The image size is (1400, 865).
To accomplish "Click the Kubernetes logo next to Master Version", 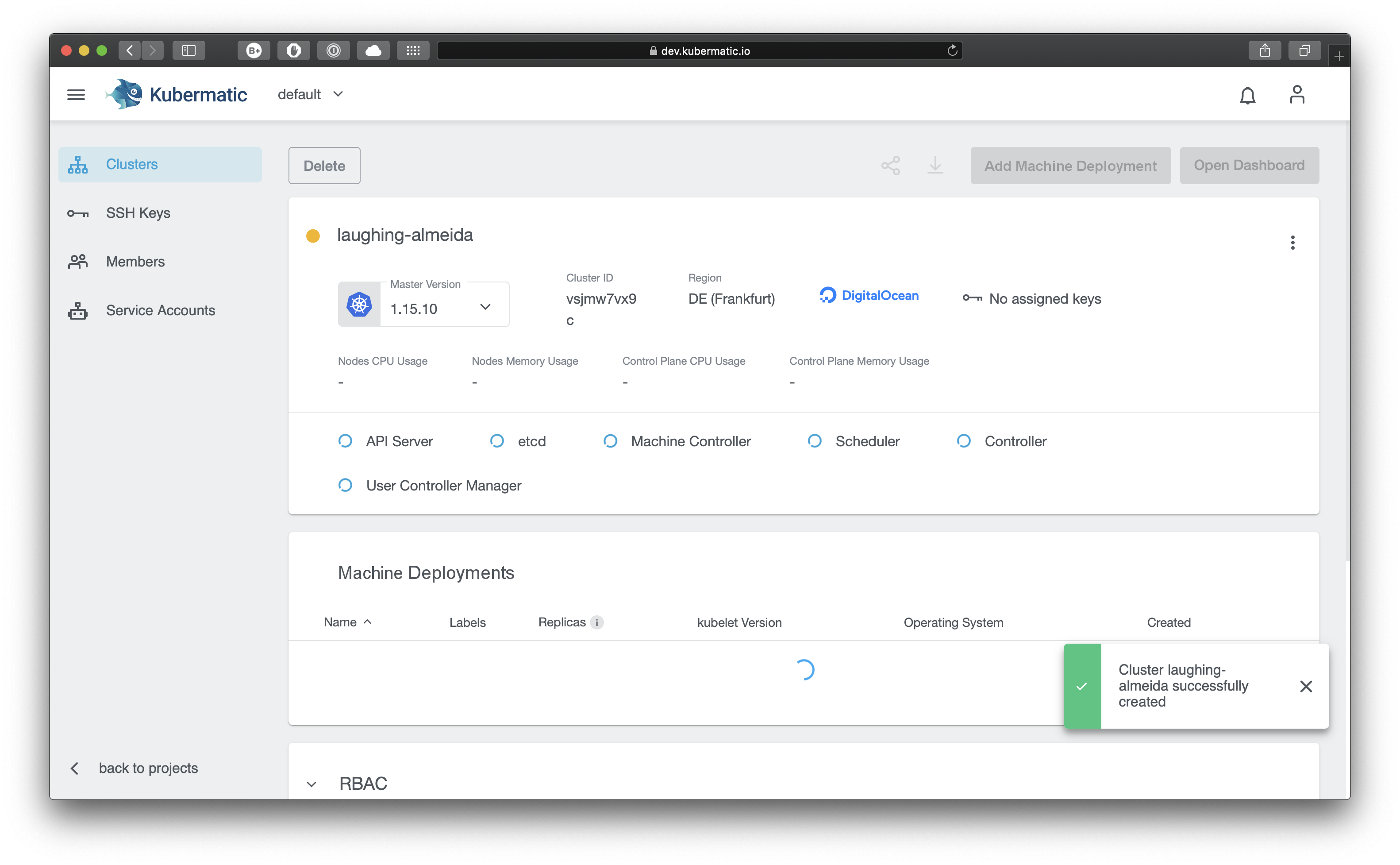I will (359, 305).
